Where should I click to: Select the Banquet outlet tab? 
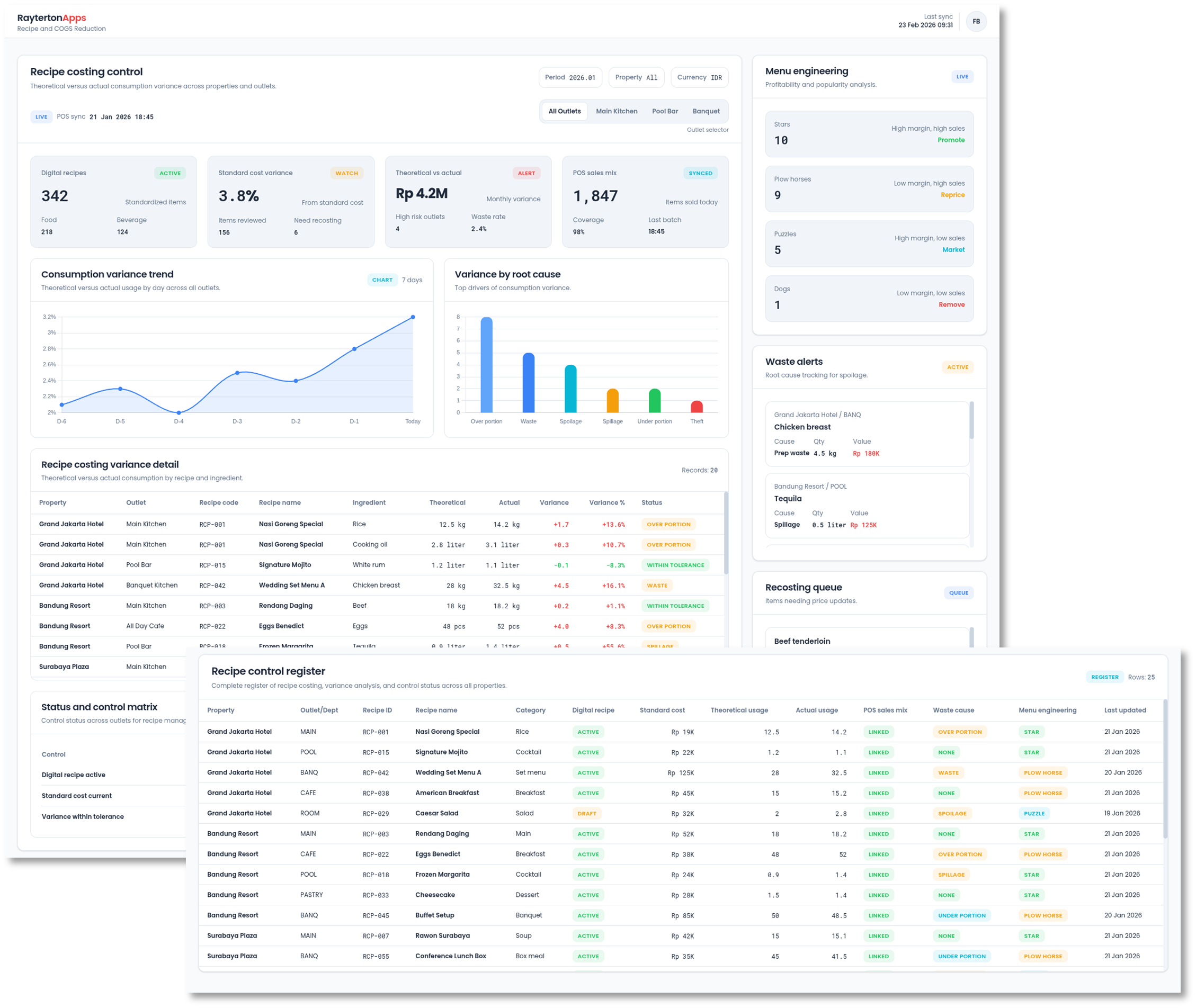[x=706, y=111]
